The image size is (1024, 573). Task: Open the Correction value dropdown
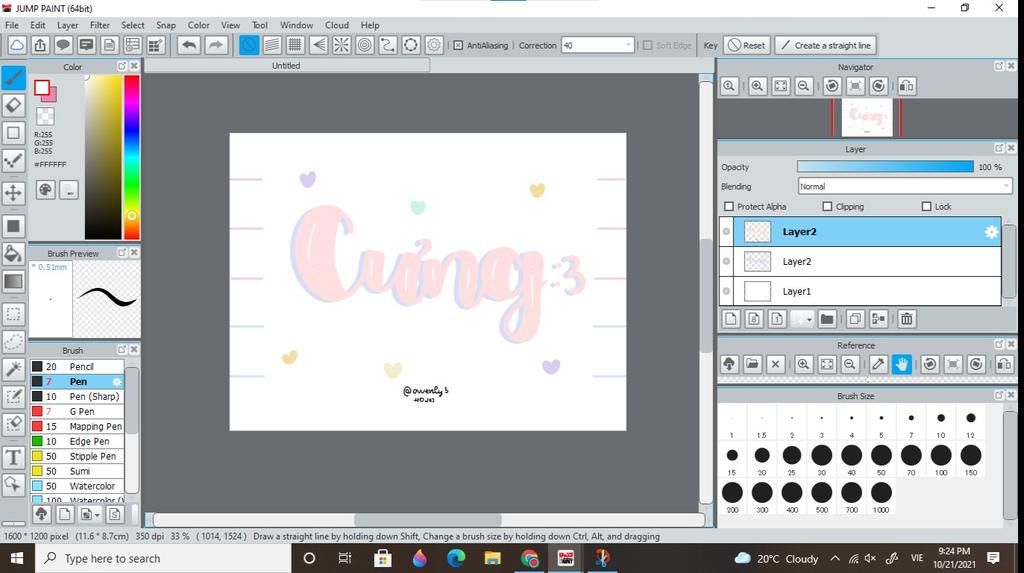click(x=628, y=45)
